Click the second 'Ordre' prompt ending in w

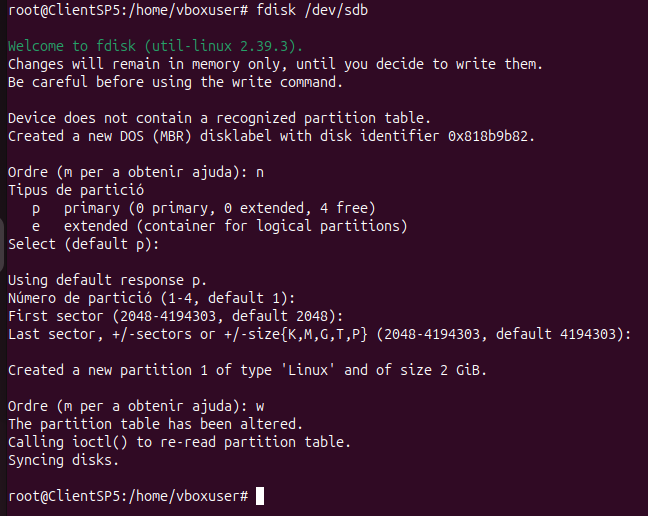[x=135, y=406]
